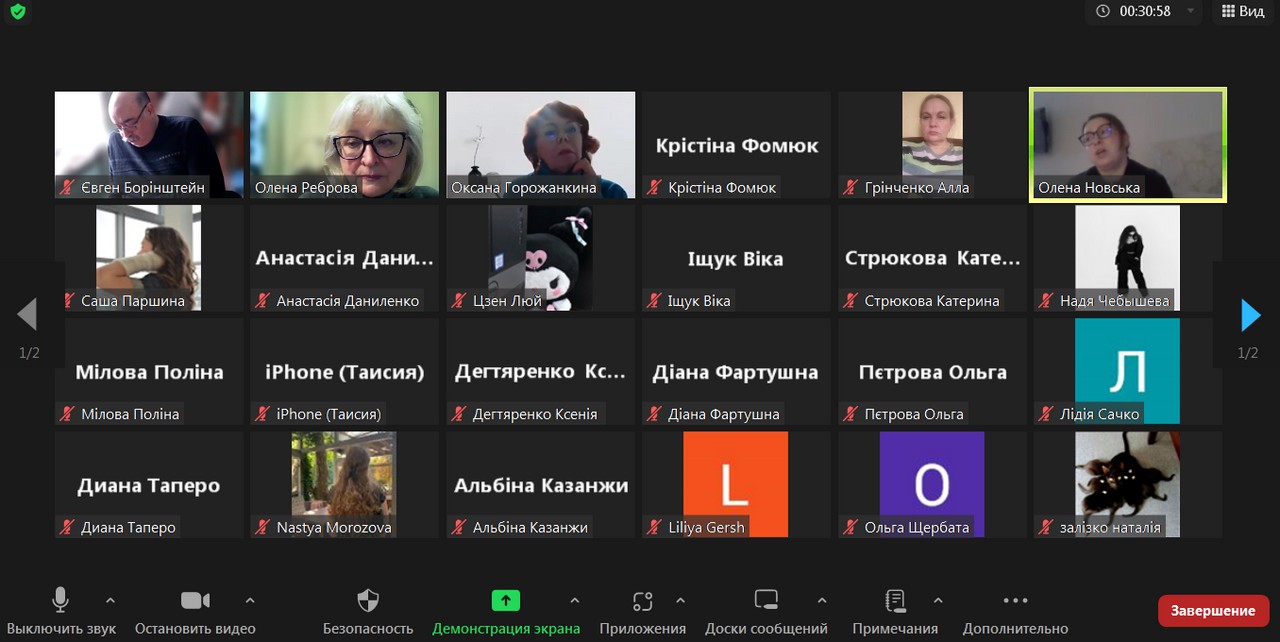This screenshot has height=642, width=1280.
Task: Open the meeting timer 00:30:58 dropdown
Action: coord(1190,12)
